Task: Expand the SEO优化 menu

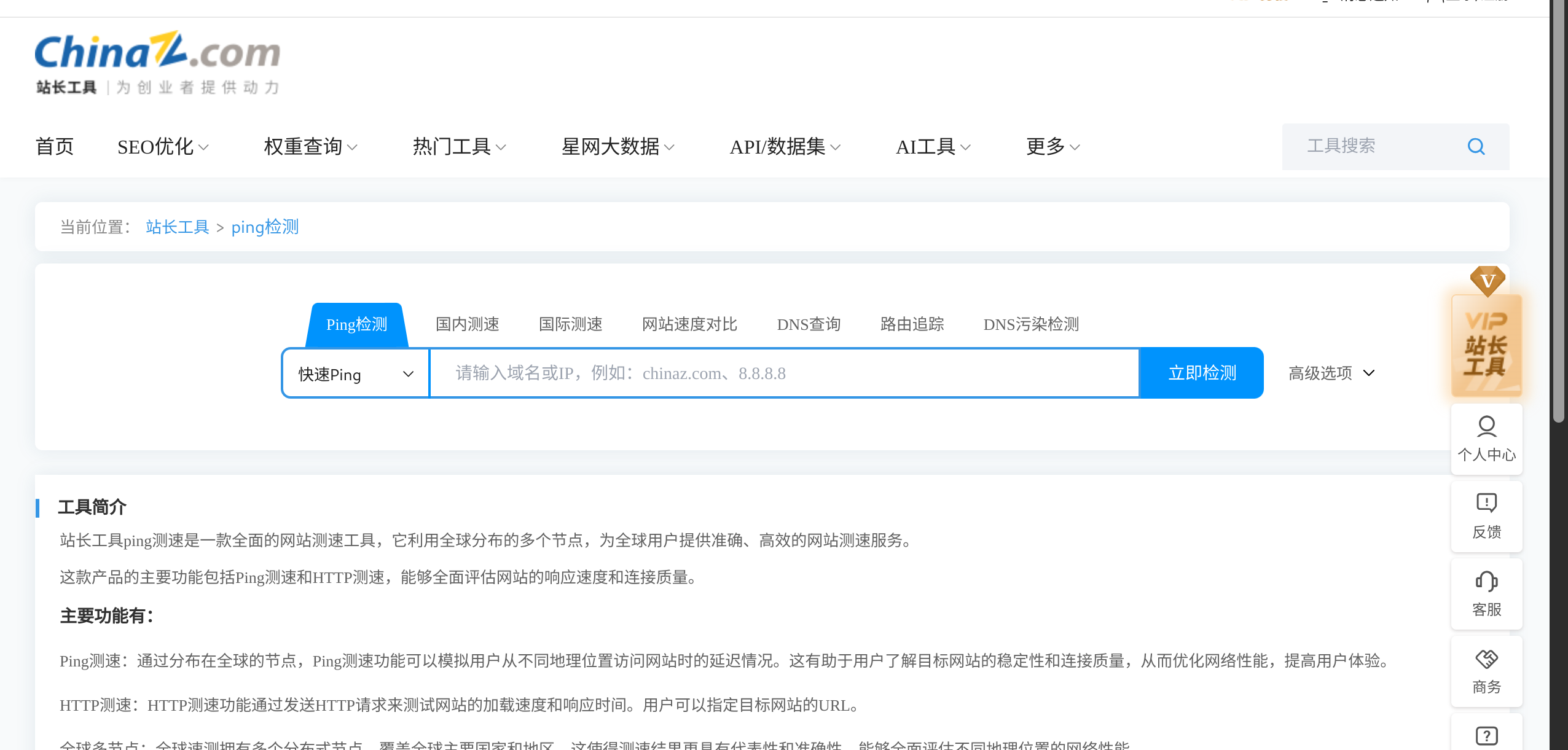Action: point(163,147)
